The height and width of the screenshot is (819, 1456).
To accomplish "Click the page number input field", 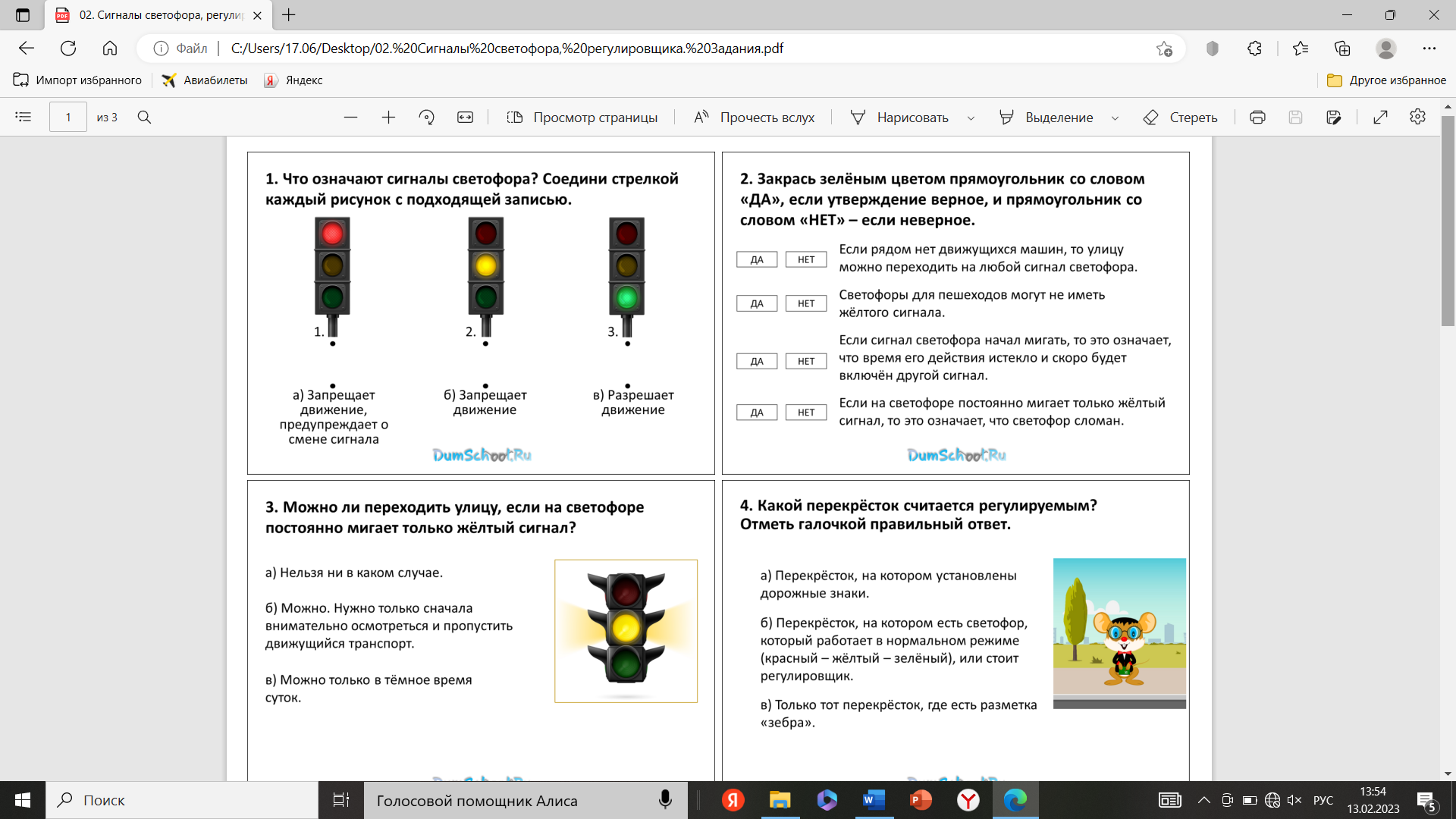I will [68, 117].
